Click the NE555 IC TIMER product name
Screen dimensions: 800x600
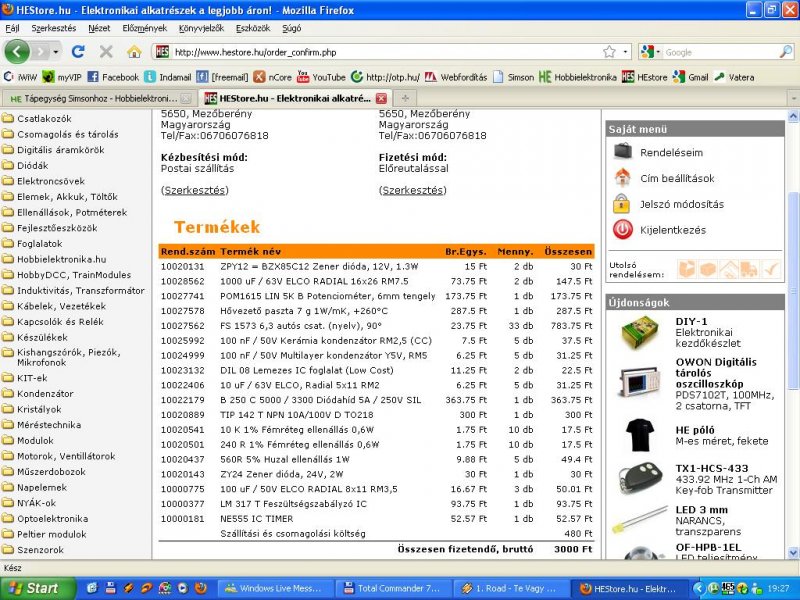click(257, 518)
